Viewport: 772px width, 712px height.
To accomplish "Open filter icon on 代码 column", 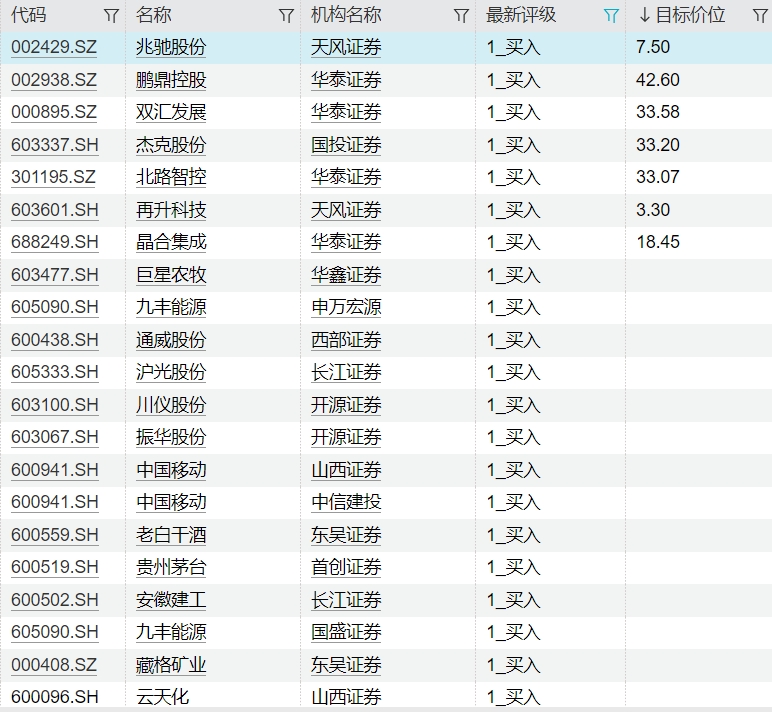I will click(111, 16).
